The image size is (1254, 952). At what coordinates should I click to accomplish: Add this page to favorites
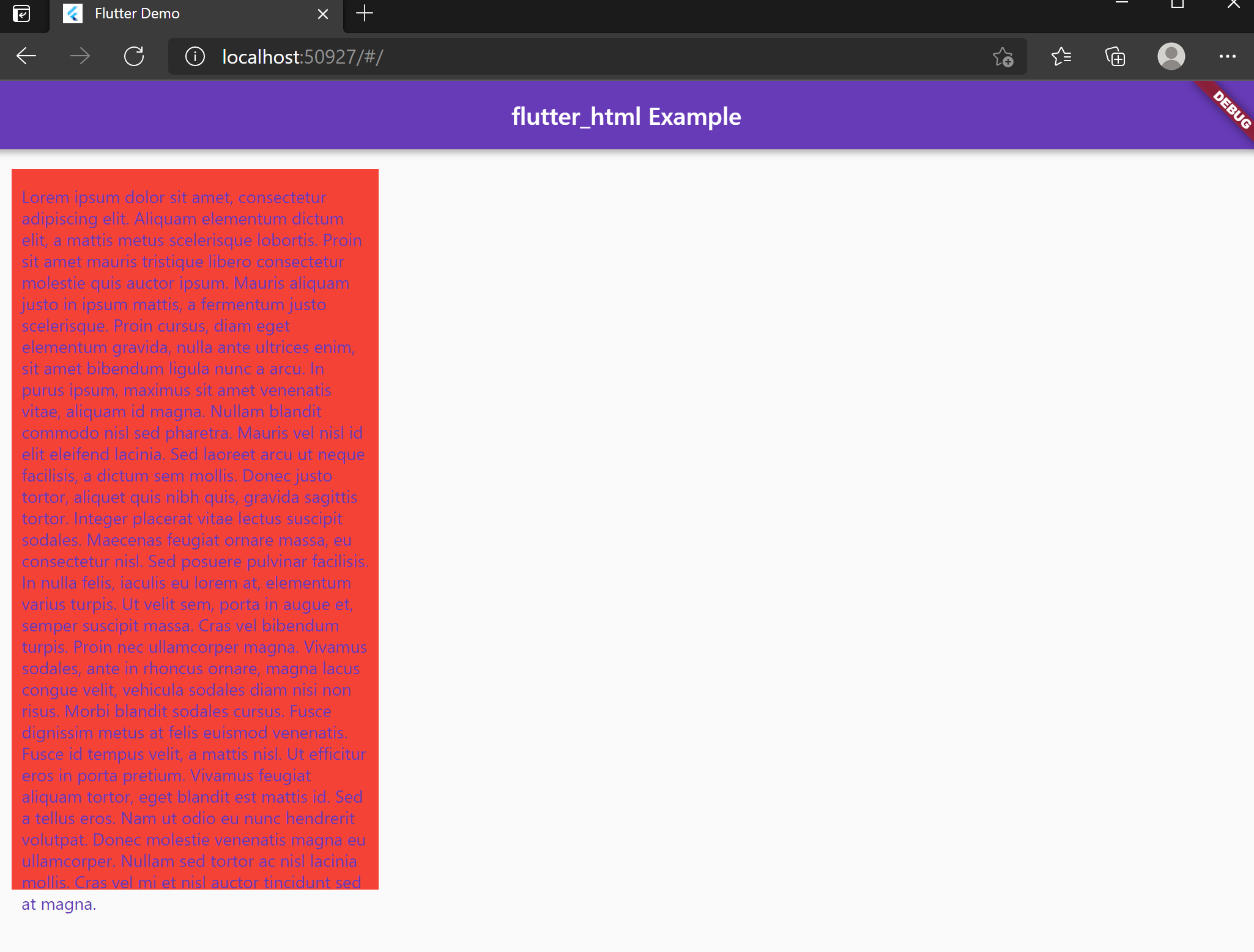(x=1003, y=56)
